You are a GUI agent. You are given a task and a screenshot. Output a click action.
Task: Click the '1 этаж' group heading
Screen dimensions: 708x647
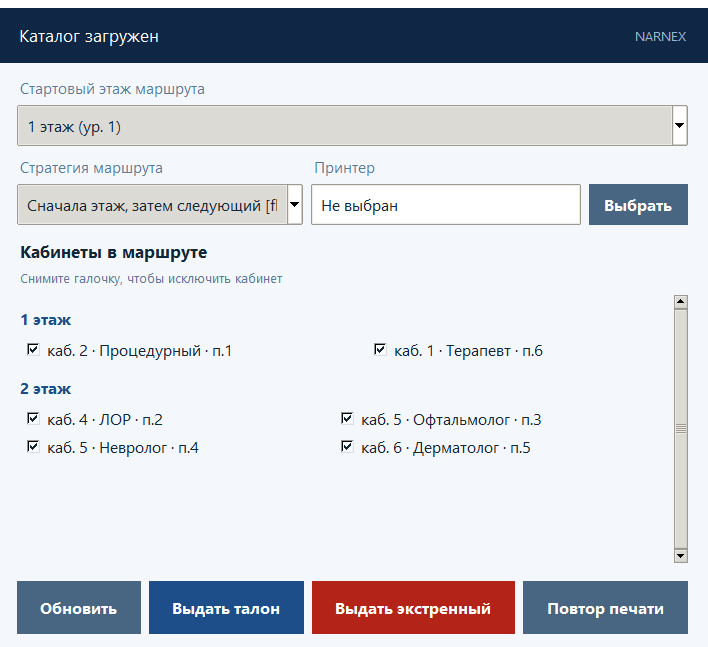[46, 320]
